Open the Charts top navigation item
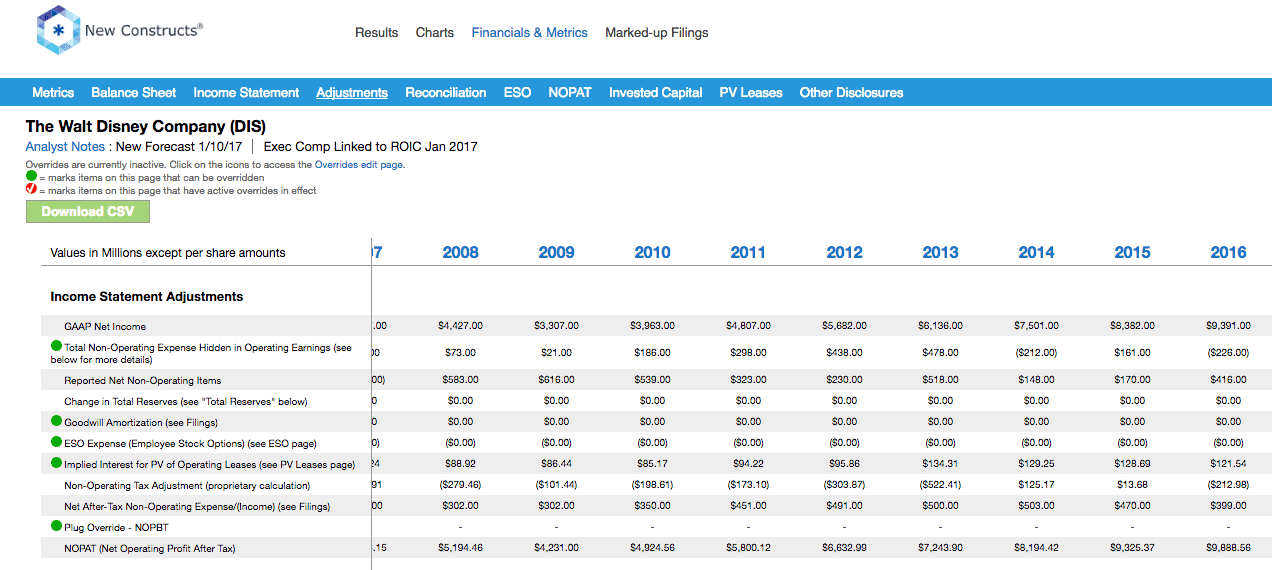This screenshot has width=1272, height=570. 435,32
